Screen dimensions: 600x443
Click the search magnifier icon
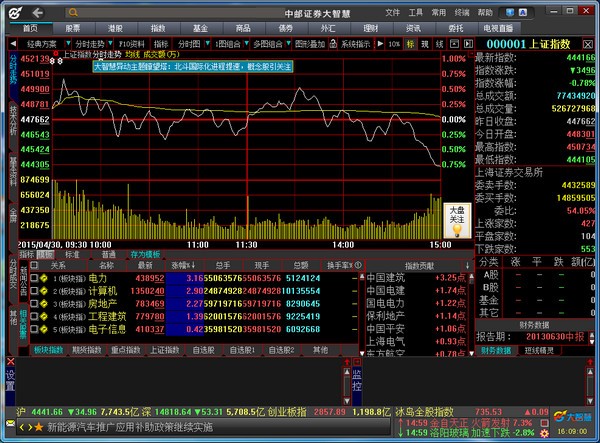pyautogui.click(x=73, y=13)
